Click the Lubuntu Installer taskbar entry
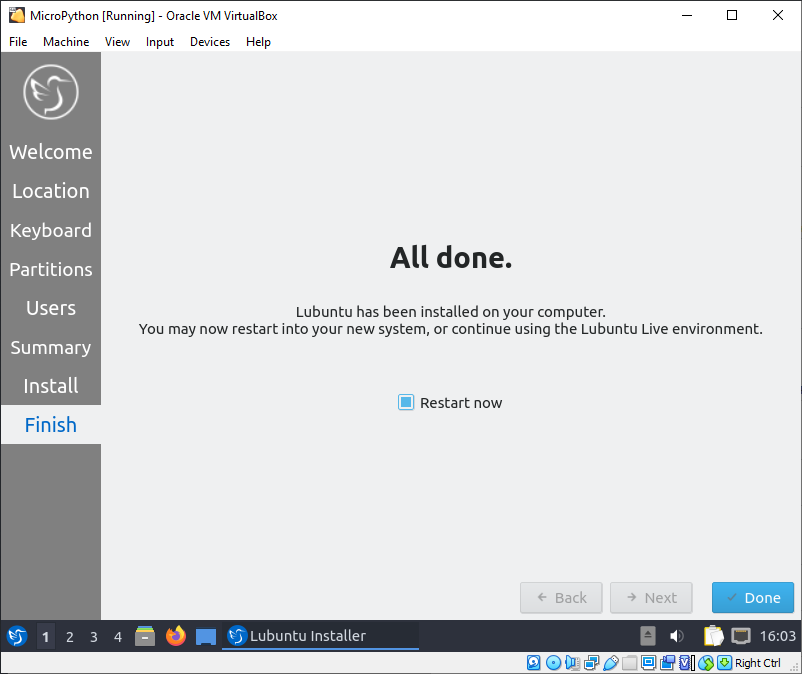 [x=320, y=636]
